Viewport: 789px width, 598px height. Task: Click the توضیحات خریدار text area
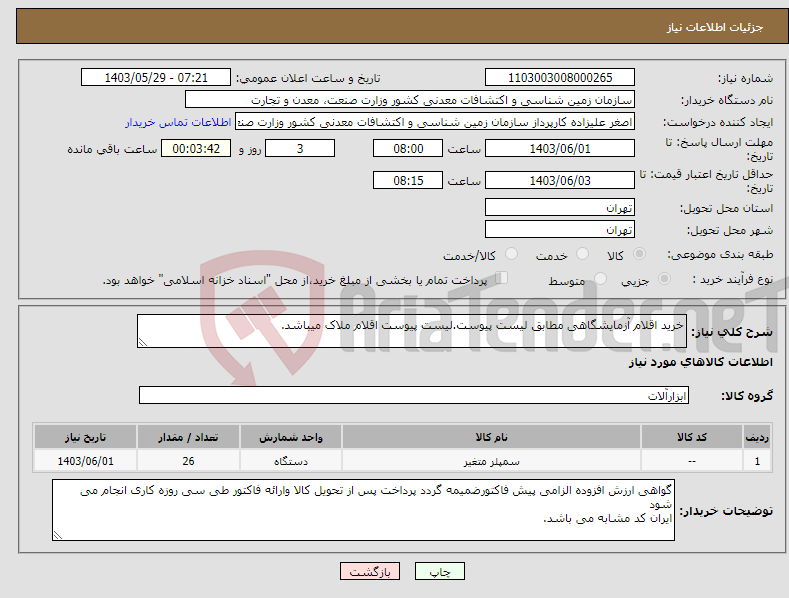[x=363, y=510]
